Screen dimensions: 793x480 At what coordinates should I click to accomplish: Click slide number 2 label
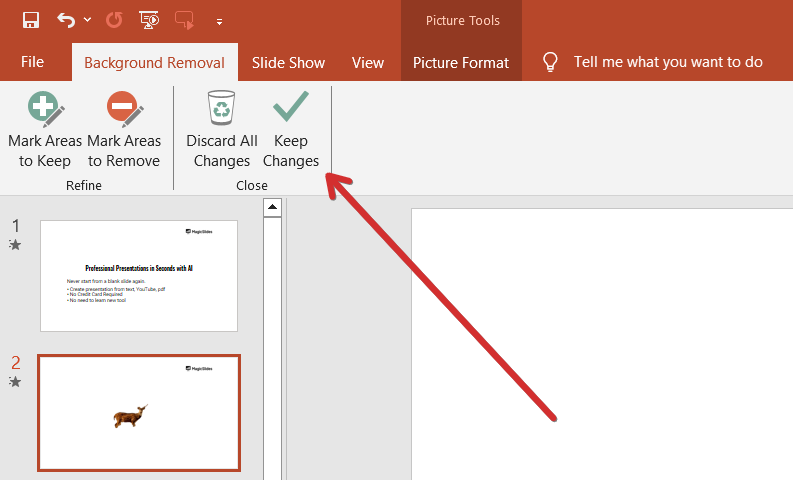pyautogui.click(x=16, y=363)
